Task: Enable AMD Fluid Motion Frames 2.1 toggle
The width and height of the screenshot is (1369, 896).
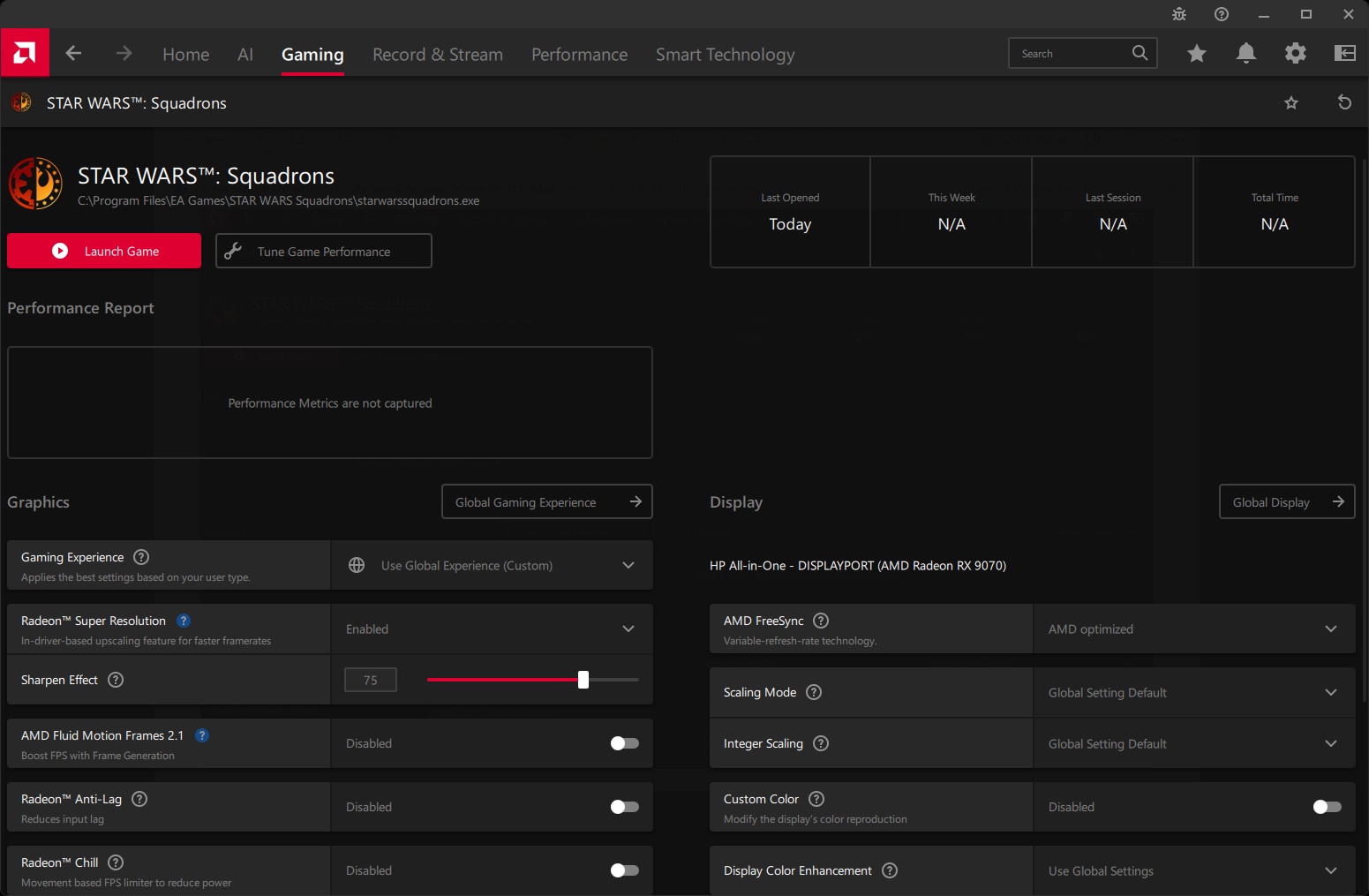Action: [x=624, y=743]
